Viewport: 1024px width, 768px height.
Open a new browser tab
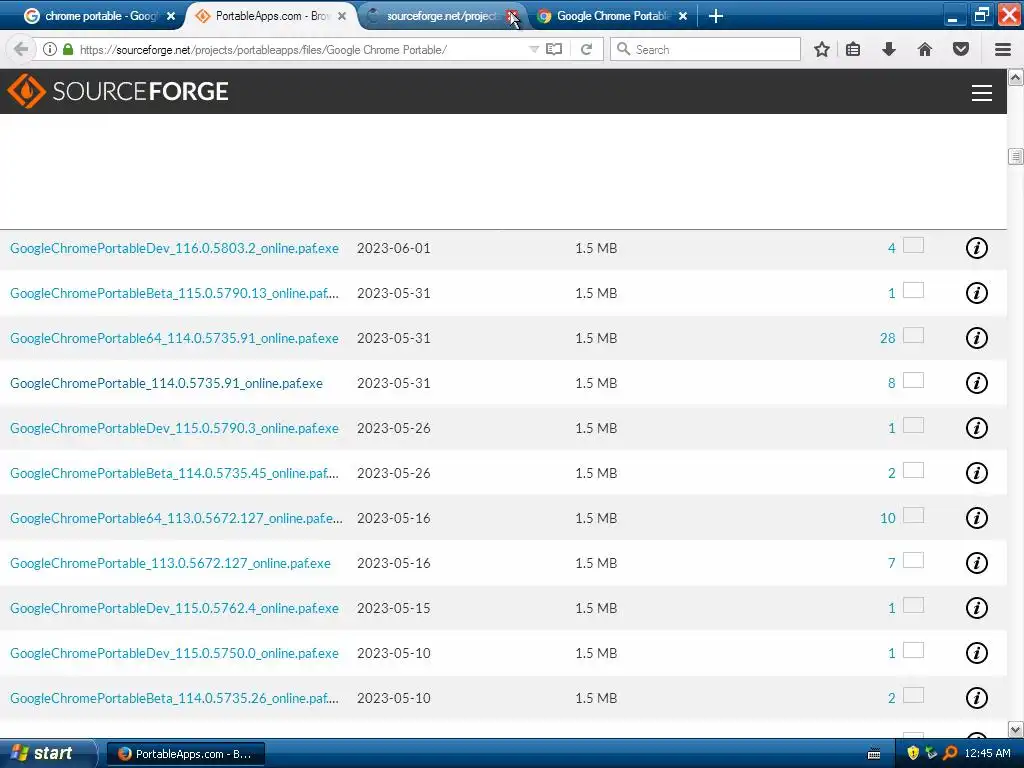pyautogui.click(x=716, y=16)
